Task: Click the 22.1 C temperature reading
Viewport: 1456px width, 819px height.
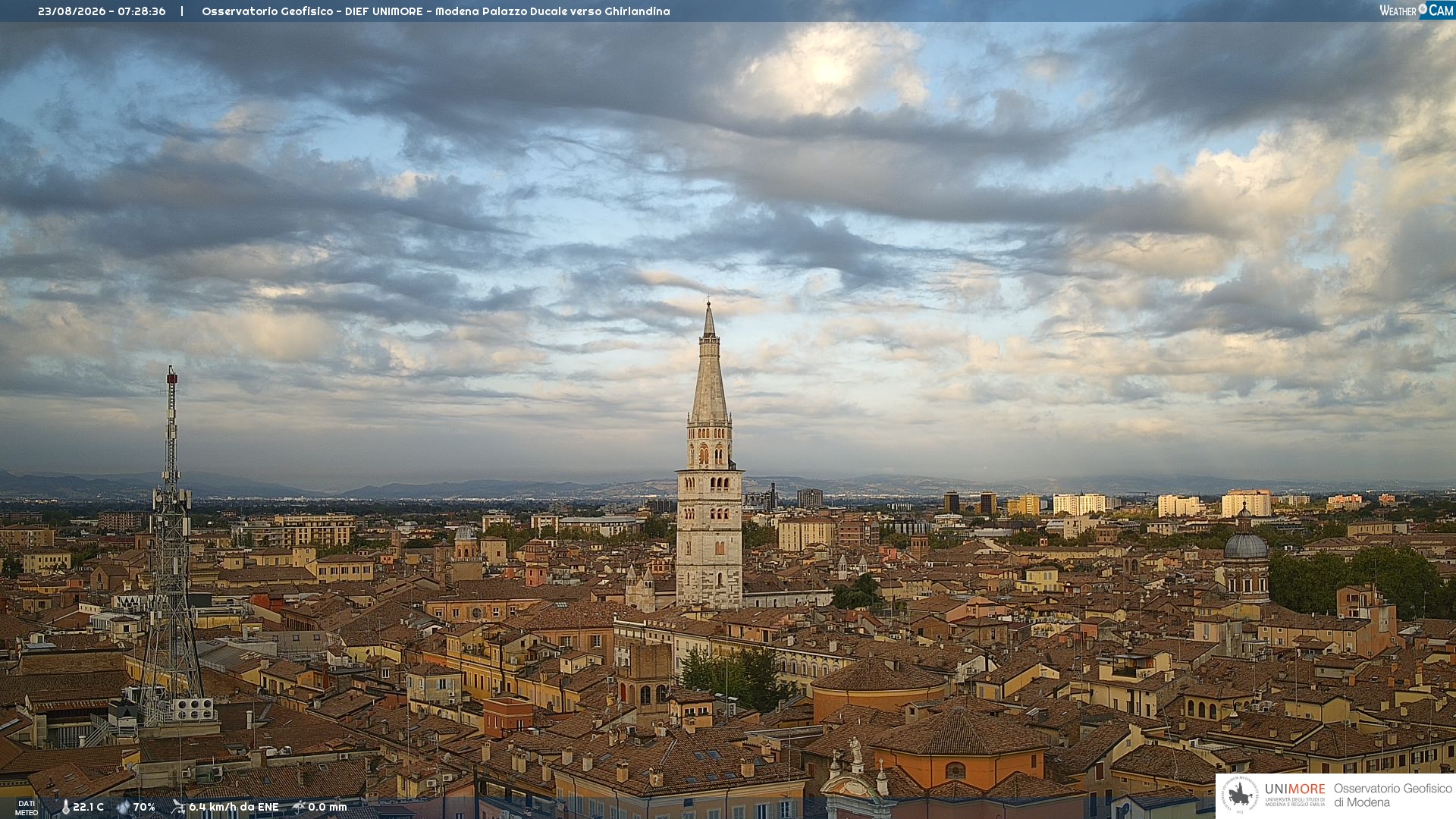Action: click(88, 807)
